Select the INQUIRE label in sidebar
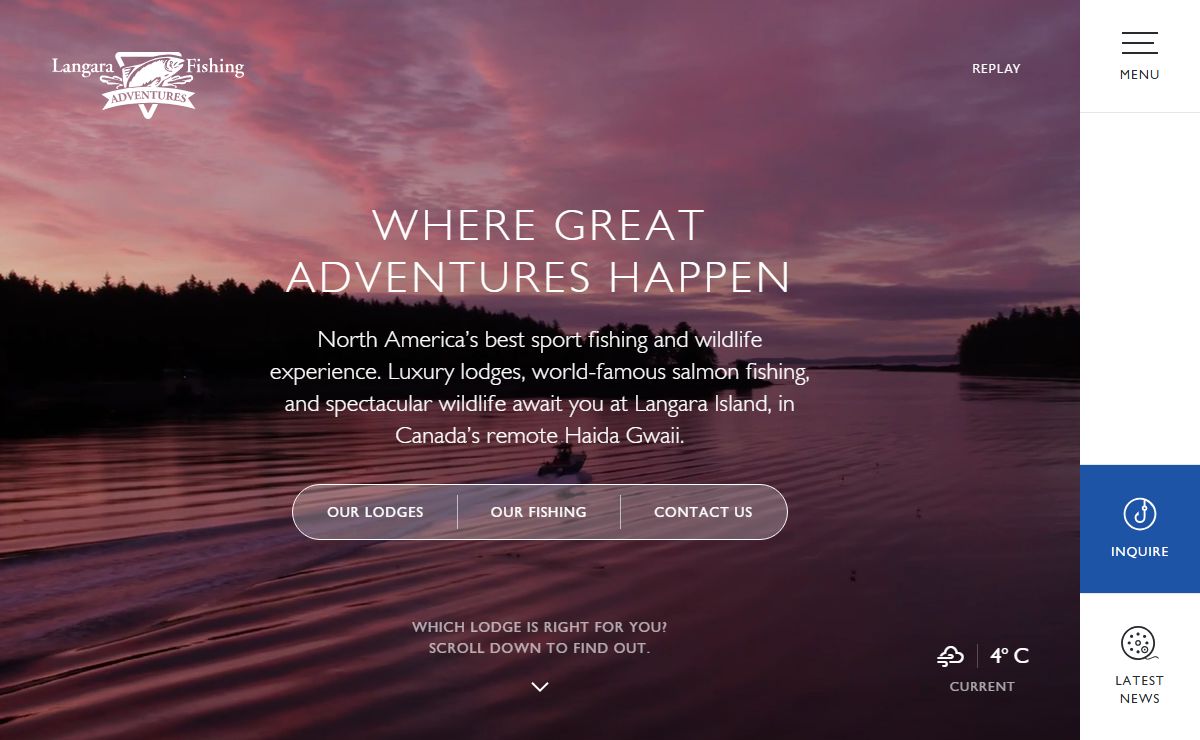 1139,552
